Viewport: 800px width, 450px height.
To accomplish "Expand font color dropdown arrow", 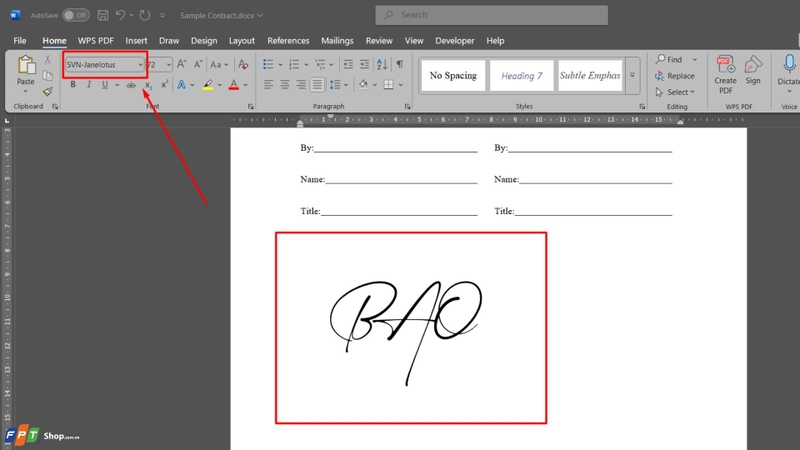I will pos(245,85).
